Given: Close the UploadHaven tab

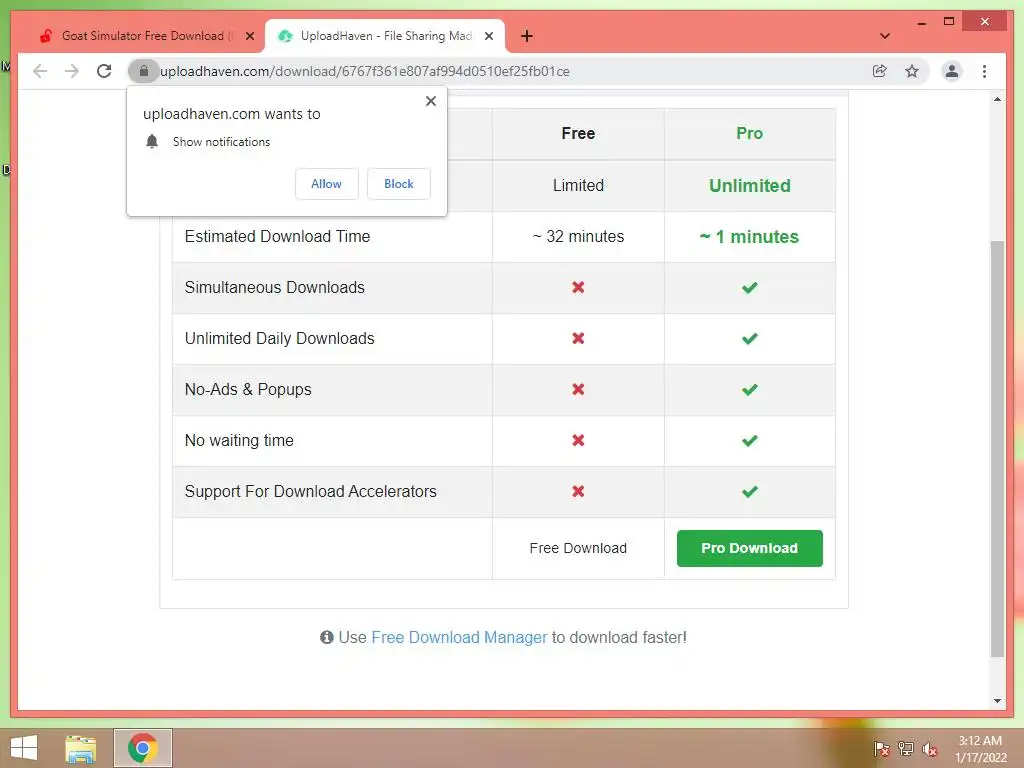Looking at the screenshot, I should [x=488, y=36].
